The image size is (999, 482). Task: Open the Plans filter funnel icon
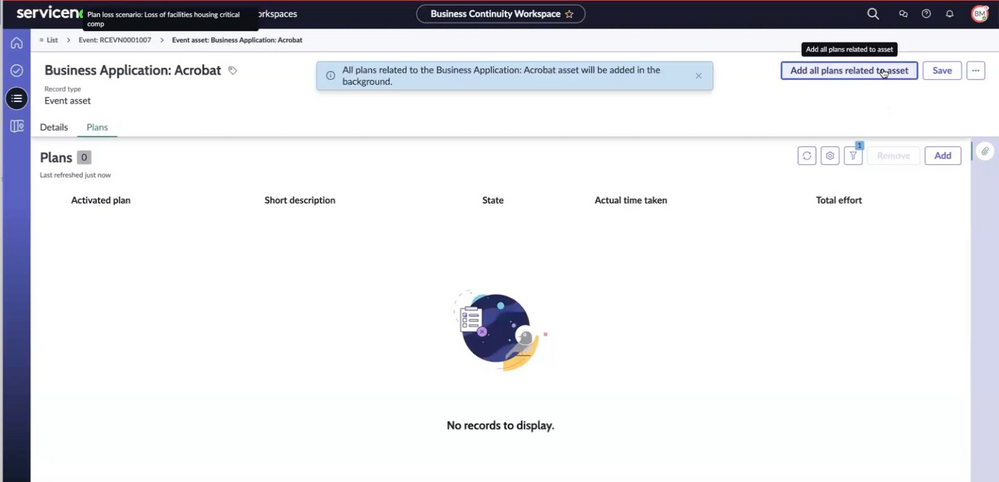point(853,155)
